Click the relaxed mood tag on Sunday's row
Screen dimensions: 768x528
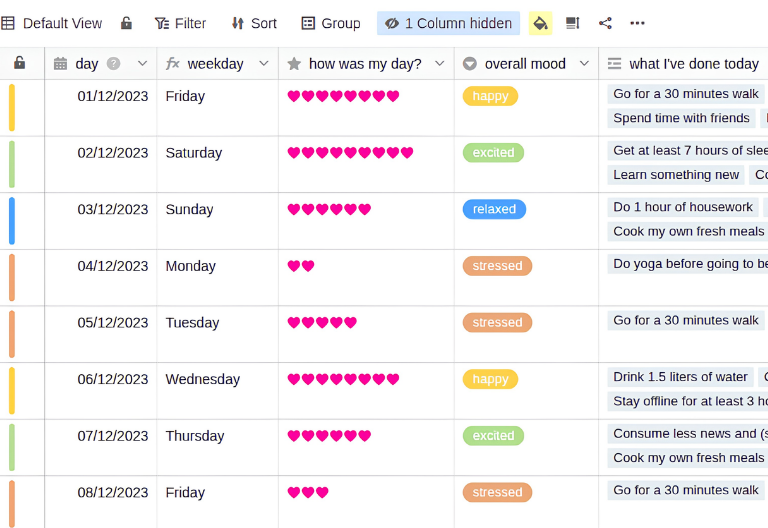point(494,209)
